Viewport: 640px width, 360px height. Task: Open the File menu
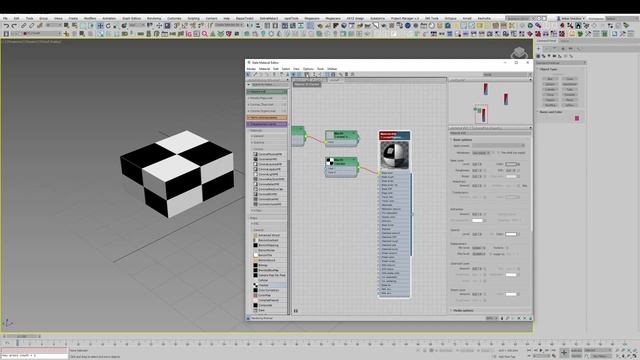coord(5,18)
